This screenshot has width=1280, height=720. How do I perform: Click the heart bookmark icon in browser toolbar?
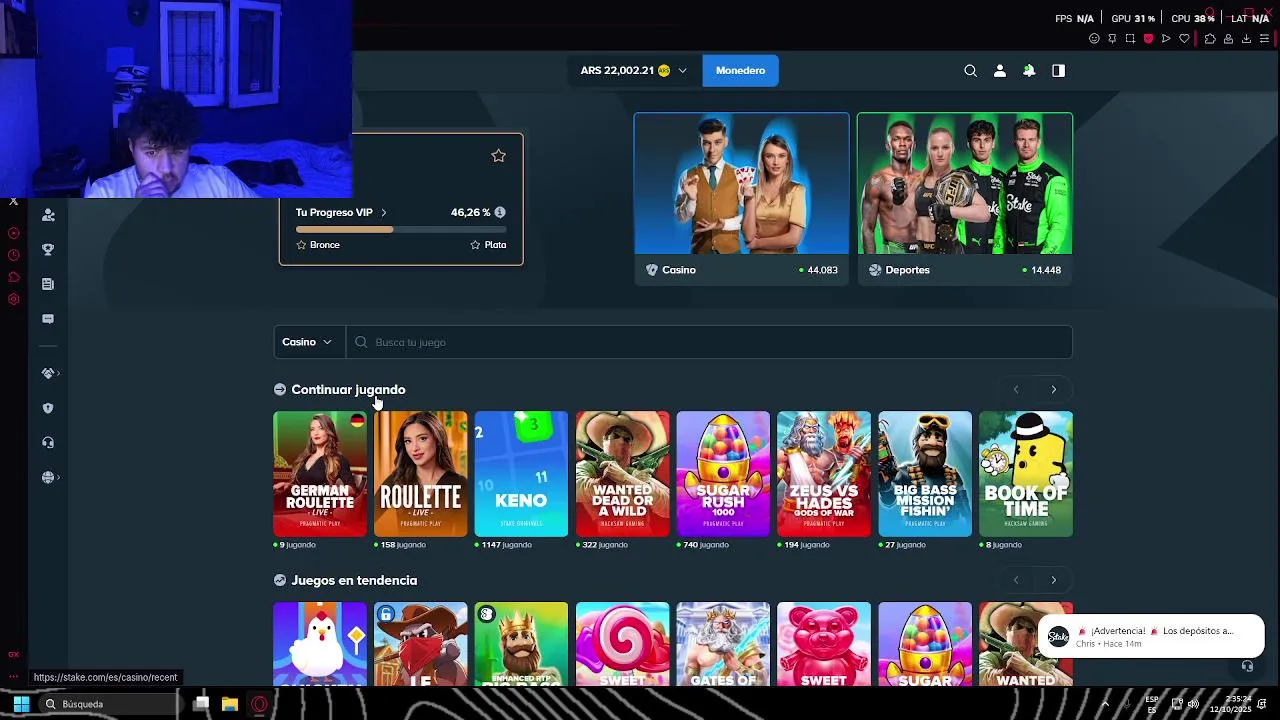click(x=1184, y=38)
